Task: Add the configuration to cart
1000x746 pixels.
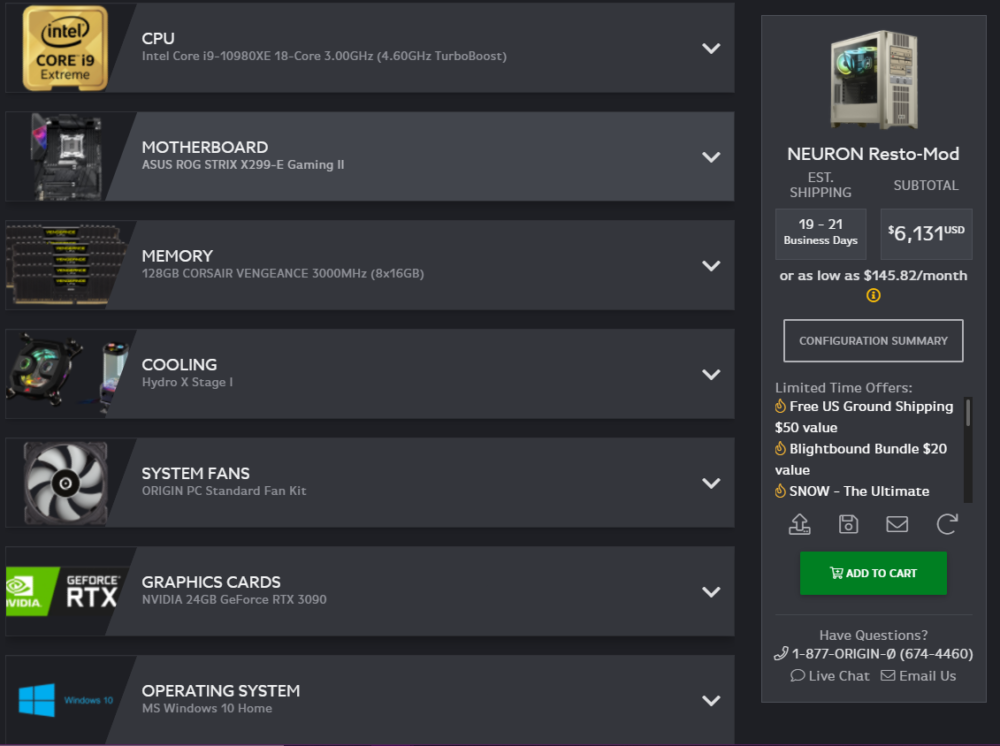Action: [873, 573]
